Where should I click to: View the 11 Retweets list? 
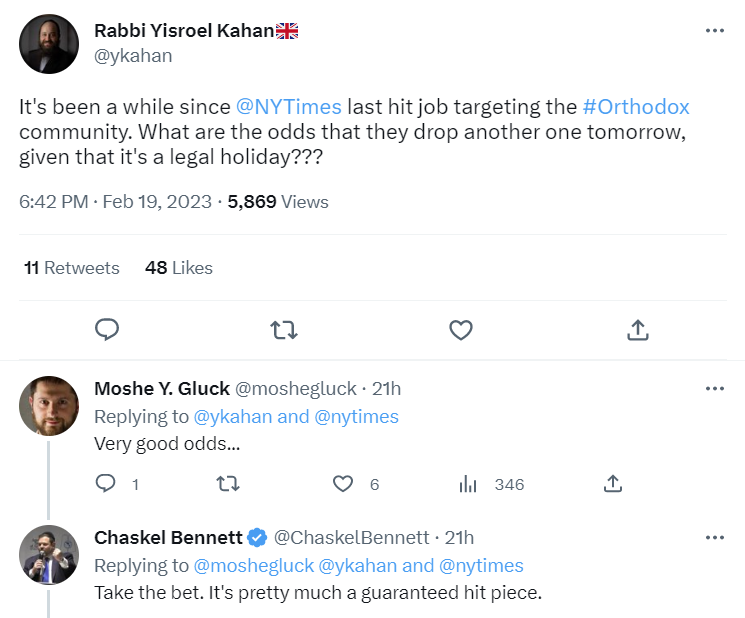(x=71, y=268)
